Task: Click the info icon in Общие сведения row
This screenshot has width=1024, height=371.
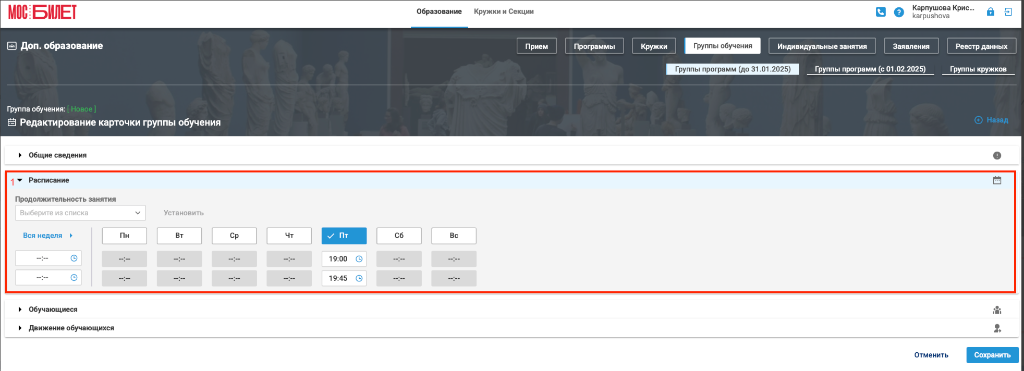Action: (997, 155)
